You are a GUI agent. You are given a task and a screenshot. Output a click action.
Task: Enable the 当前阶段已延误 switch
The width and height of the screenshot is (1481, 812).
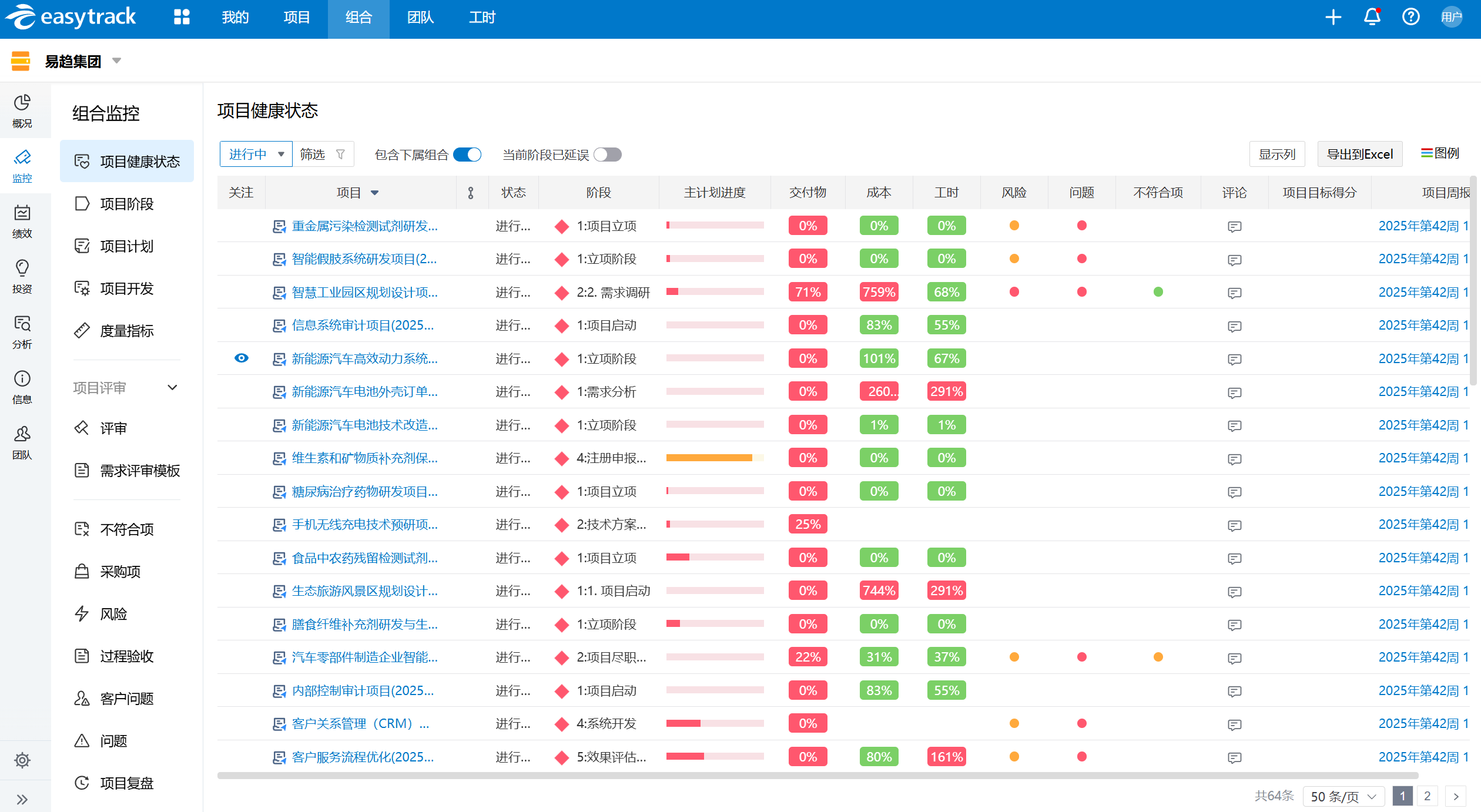pos(607,155)
